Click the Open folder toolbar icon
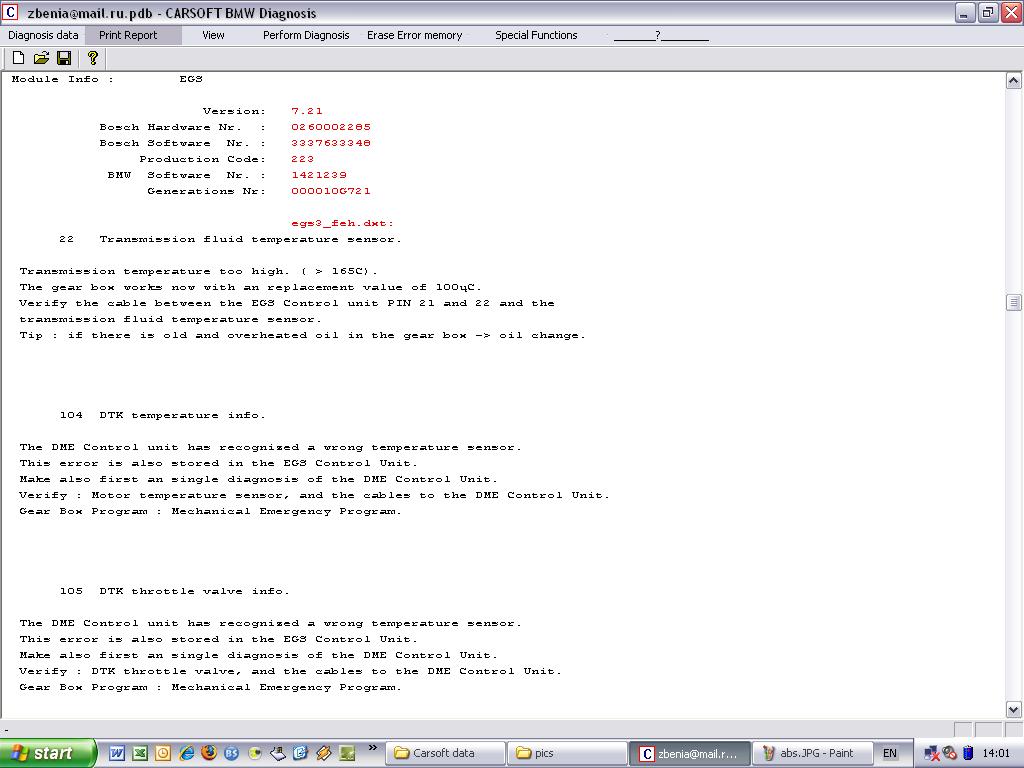Viewport: 1024px width, 768px height. click(41, 58)
